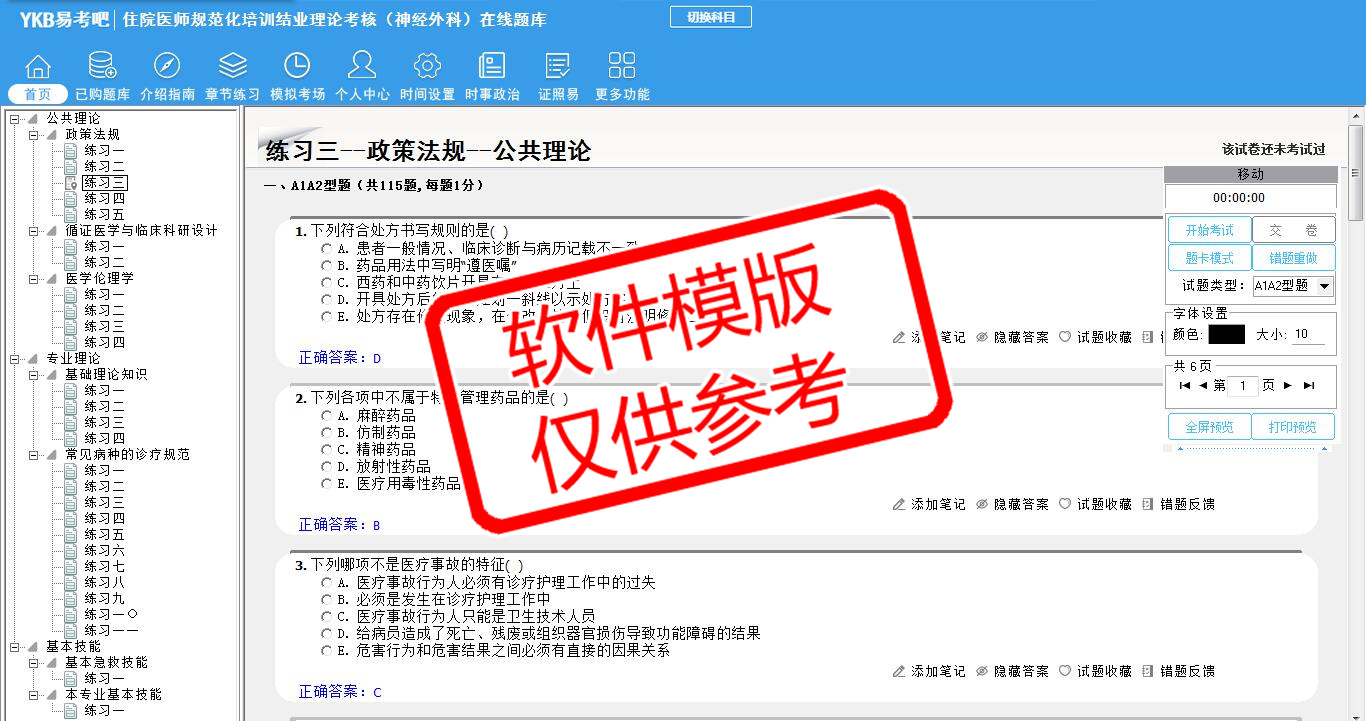Select 练习四 under 政策法规
1366x721 pixels.
tap(104, 199)
